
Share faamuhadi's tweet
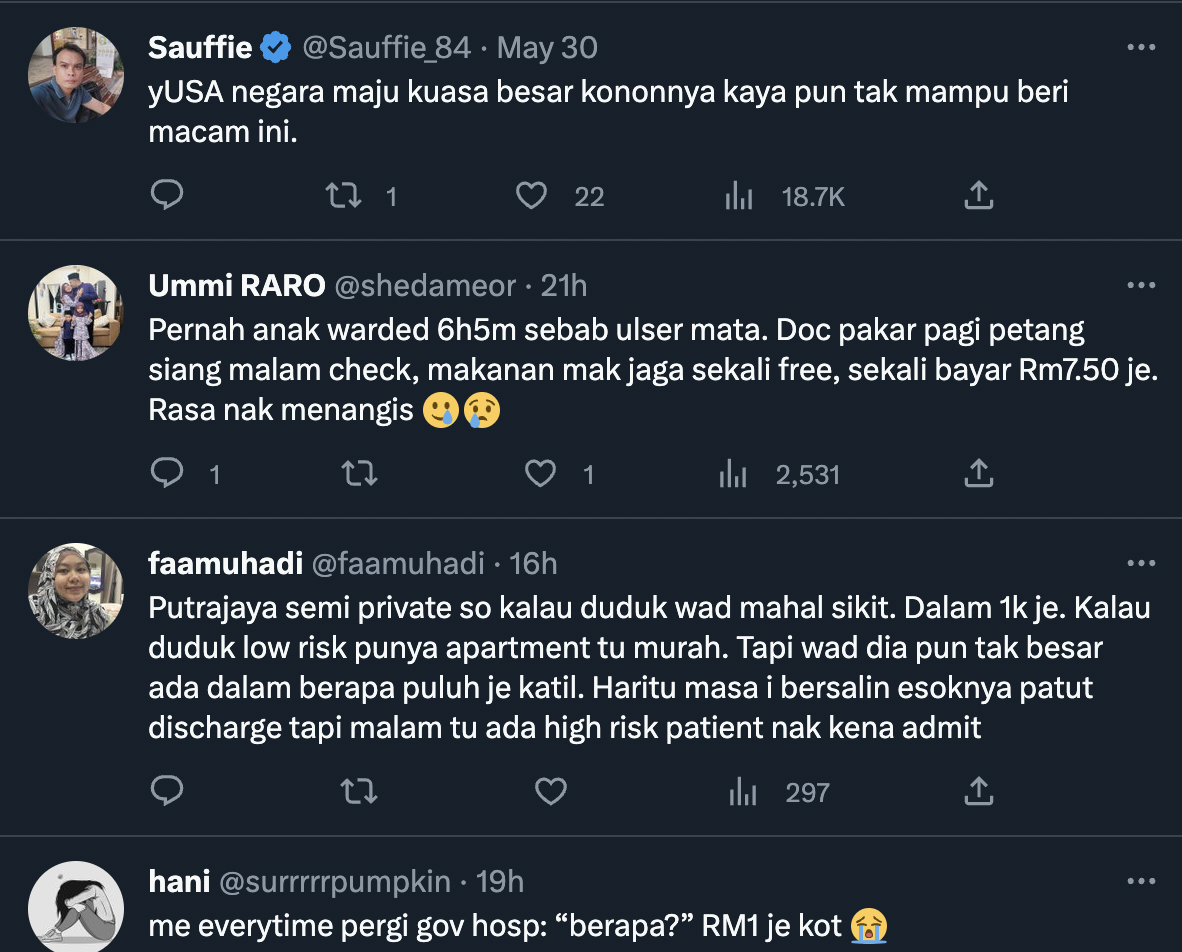pyautogui.click(x=978, y=792)
